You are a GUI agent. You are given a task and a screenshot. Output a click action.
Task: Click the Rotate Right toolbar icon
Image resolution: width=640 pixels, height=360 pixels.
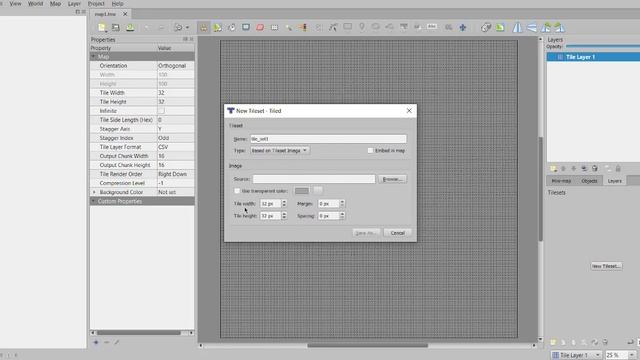coord(560,27)
